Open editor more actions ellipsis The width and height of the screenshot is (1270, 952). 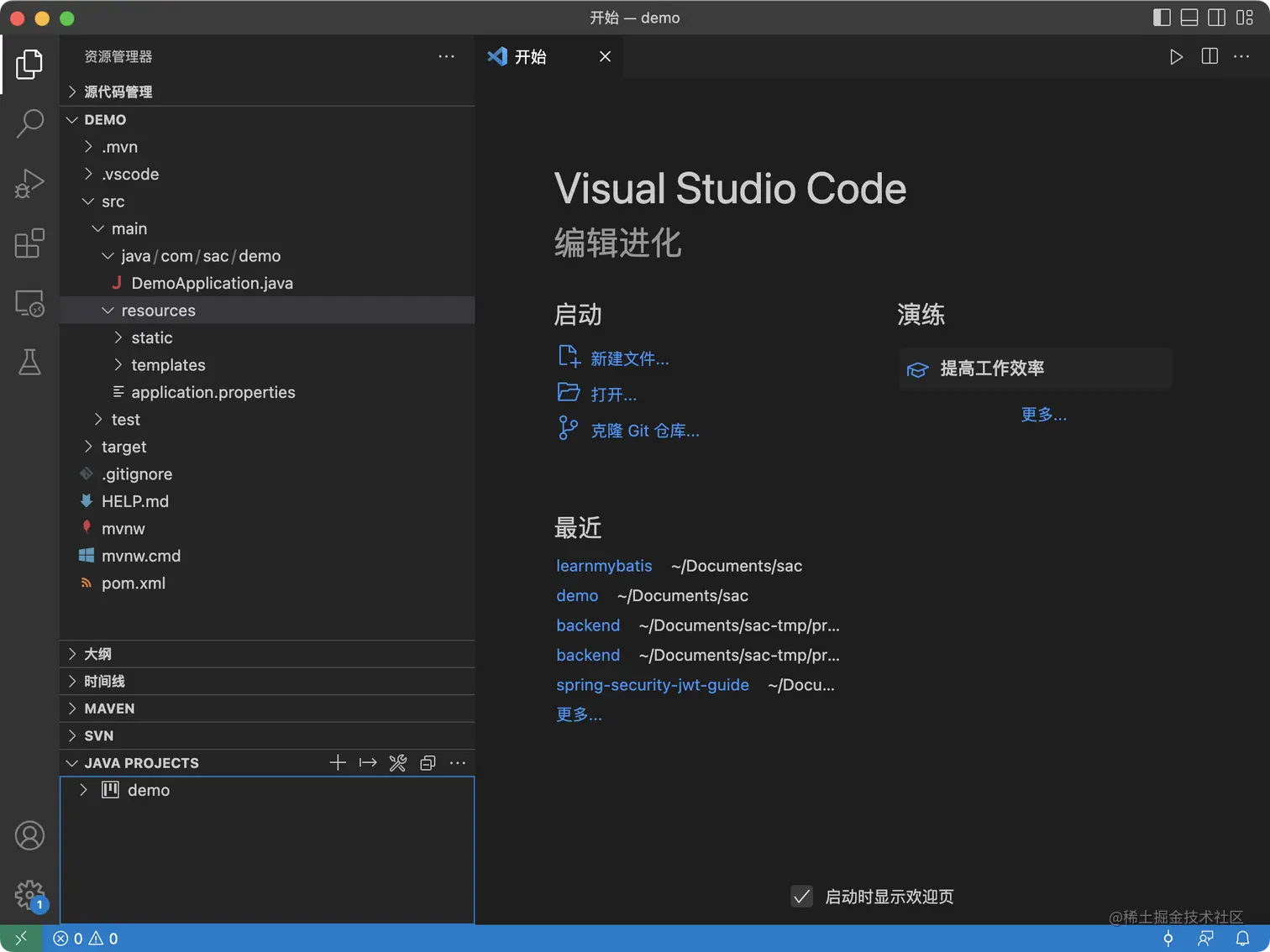(x=1241, y=56)
